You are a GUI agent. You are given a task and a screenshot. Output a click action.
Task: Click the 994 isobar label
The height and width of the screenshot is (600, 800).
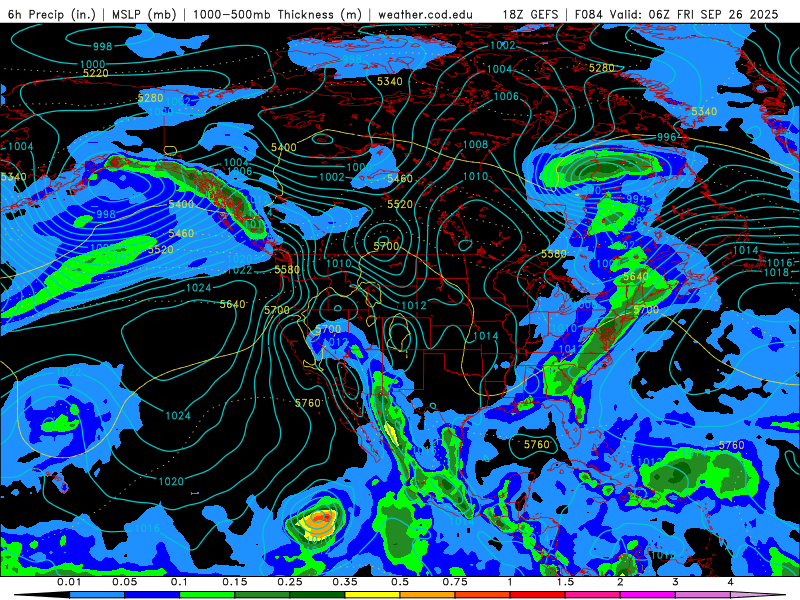coord(636,199)
